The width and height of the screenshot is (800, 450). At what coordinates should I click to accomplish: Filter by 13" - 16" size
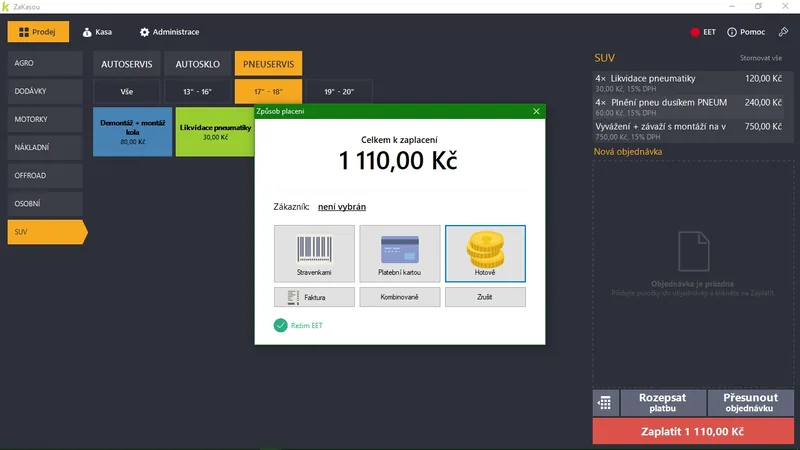pyautogui.click(x=197, y=92)
